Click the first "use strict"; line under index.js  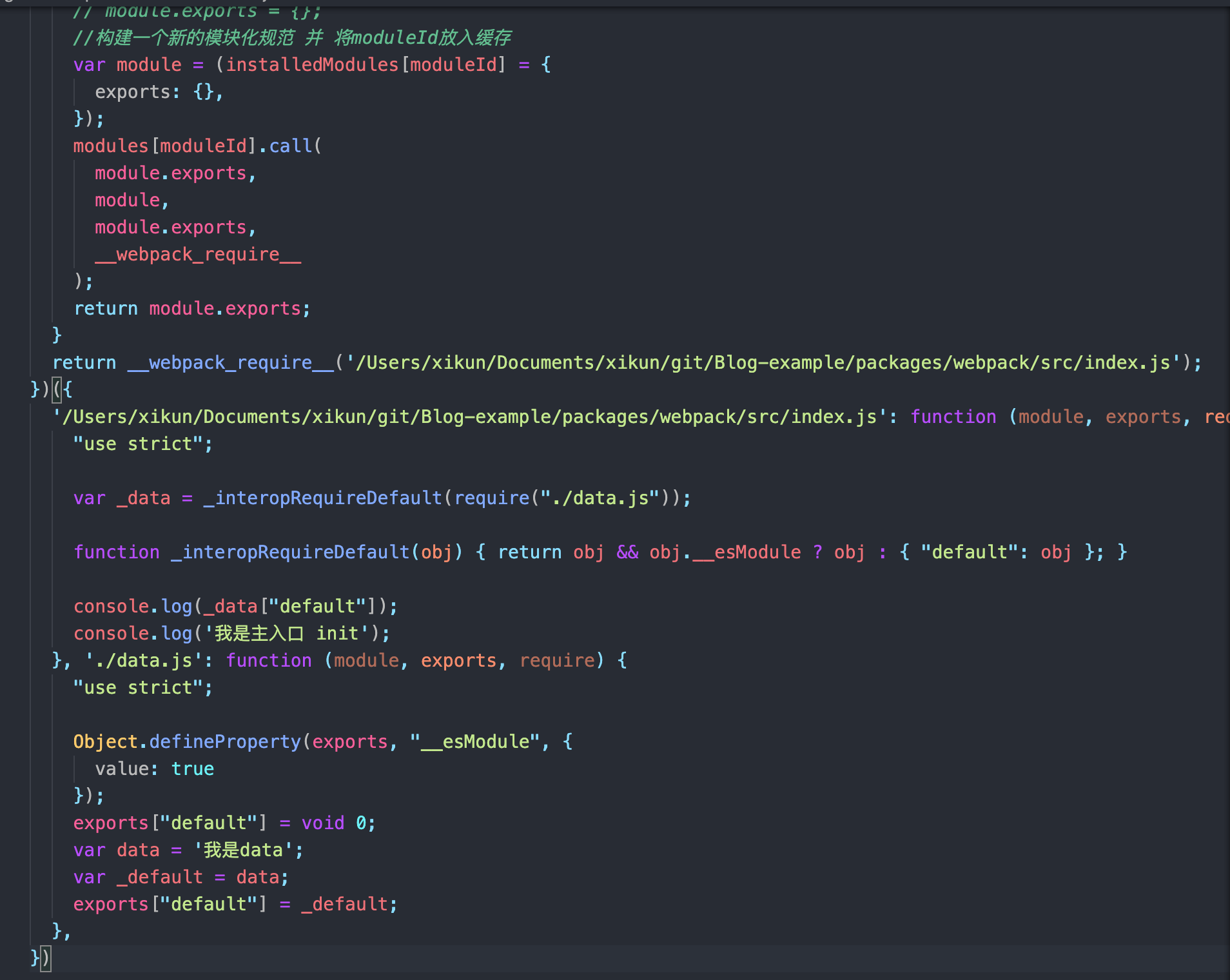pos(142,444)
